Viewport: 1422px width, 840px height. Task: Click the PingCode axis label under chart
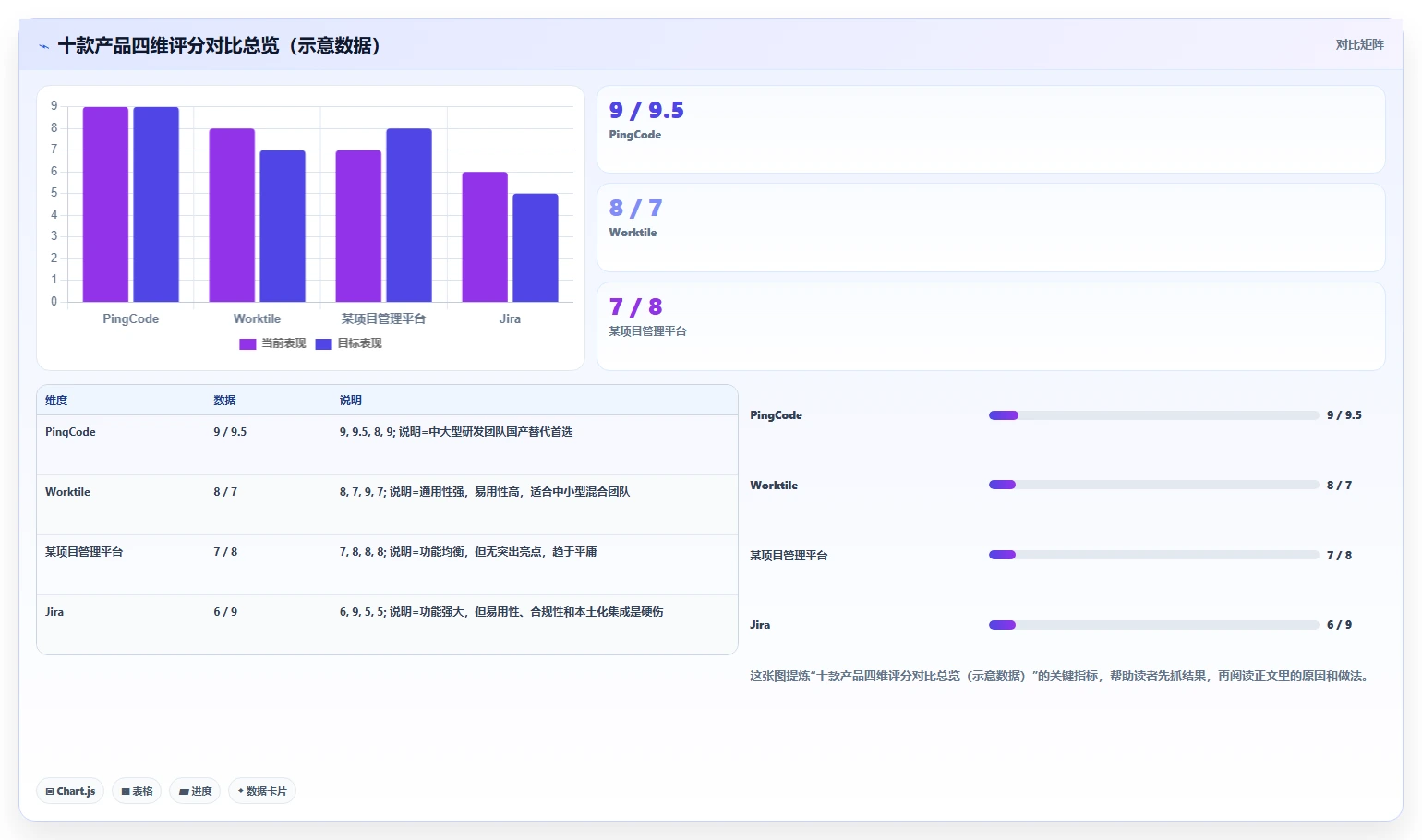(x=130, y=318)
